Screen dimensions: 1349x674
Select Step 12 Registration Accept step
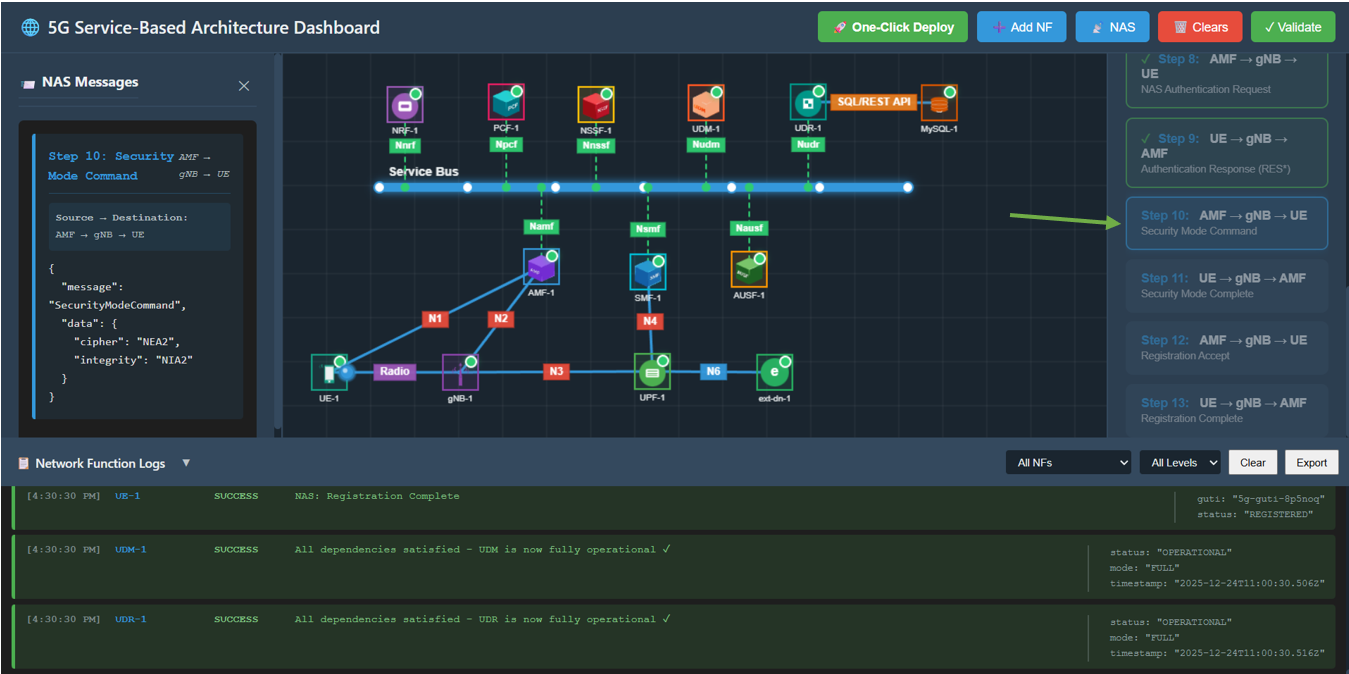point(1226,347)
